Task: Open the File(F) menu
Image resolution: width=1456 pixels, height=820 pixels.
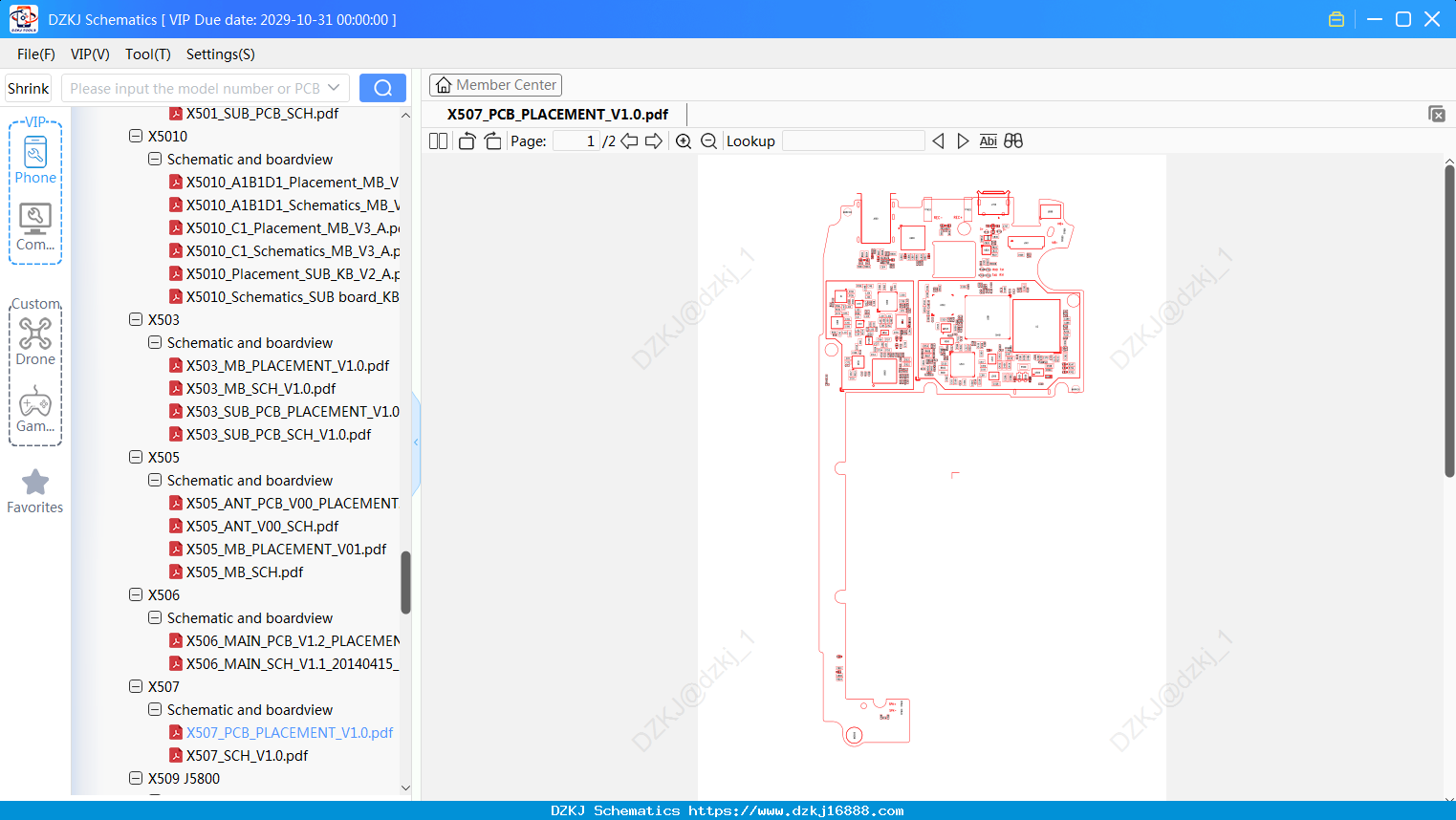Action: coord(36,54)
